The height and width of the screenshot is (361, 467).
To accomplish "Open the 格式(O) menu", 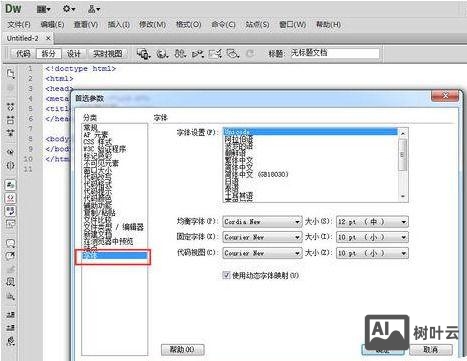I will pyautogui.click(x=188, y=24).
